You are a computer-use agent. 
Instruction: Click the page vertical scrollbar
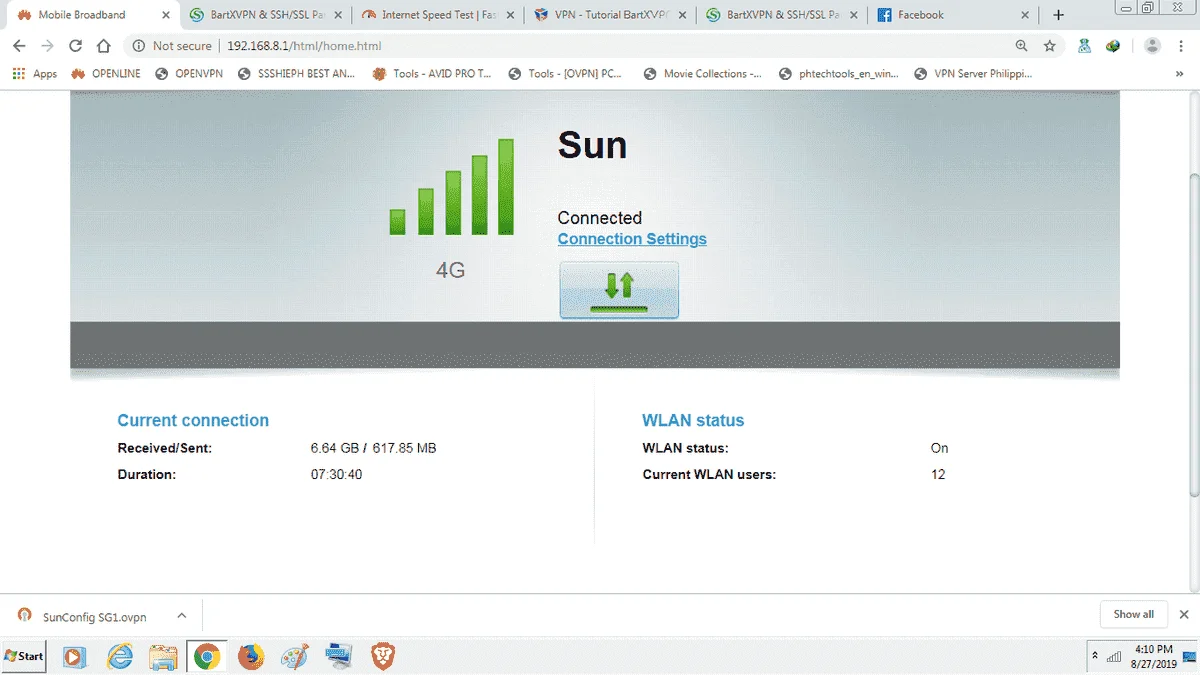pyautogui.click(x=1193, y=335)
